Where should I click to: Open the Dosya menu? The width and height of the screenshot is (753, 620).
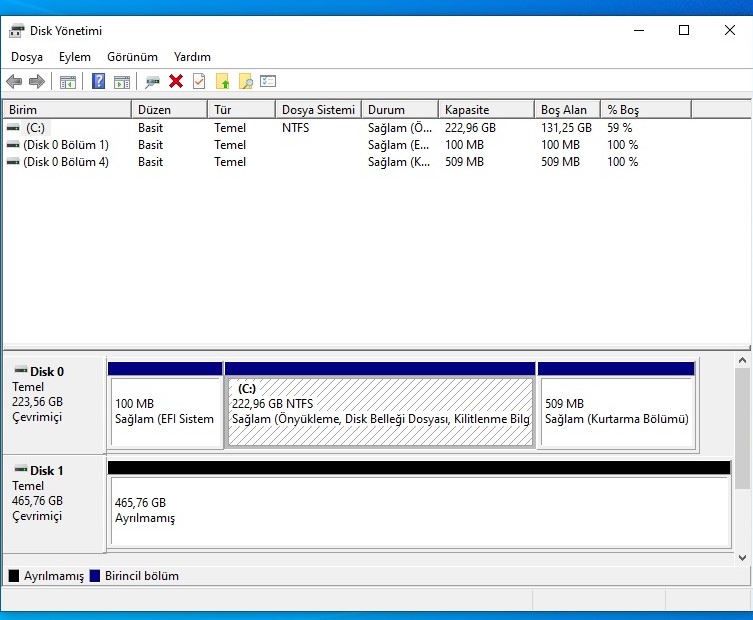(27, 57)
